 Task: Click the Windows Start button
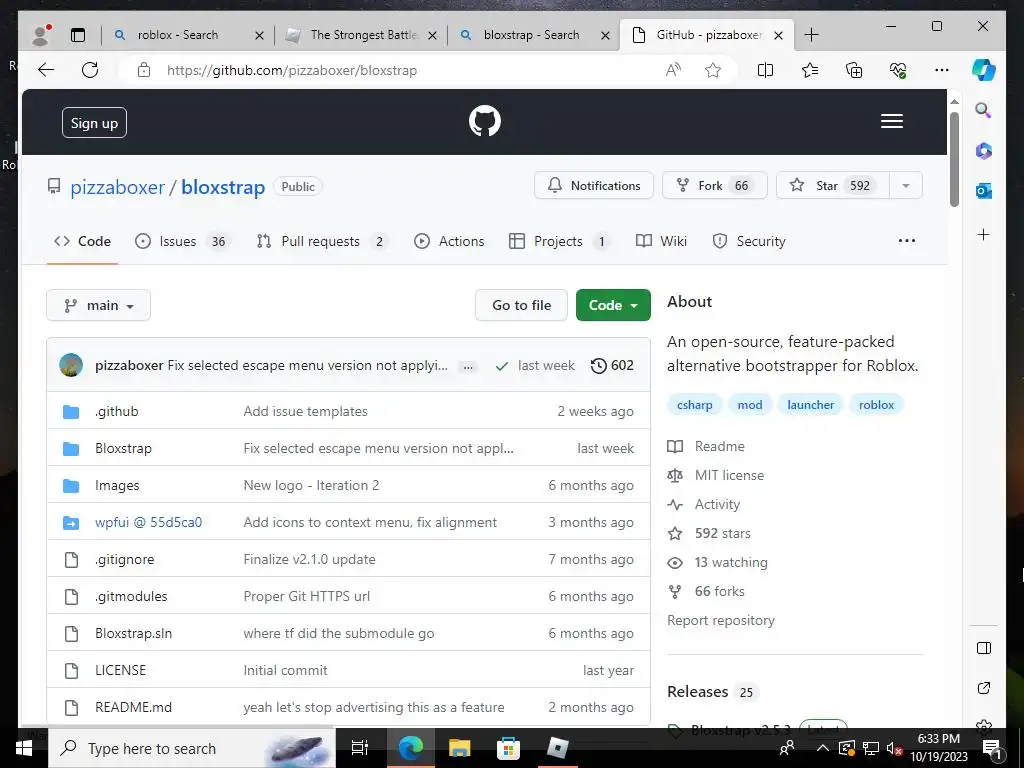23,748
